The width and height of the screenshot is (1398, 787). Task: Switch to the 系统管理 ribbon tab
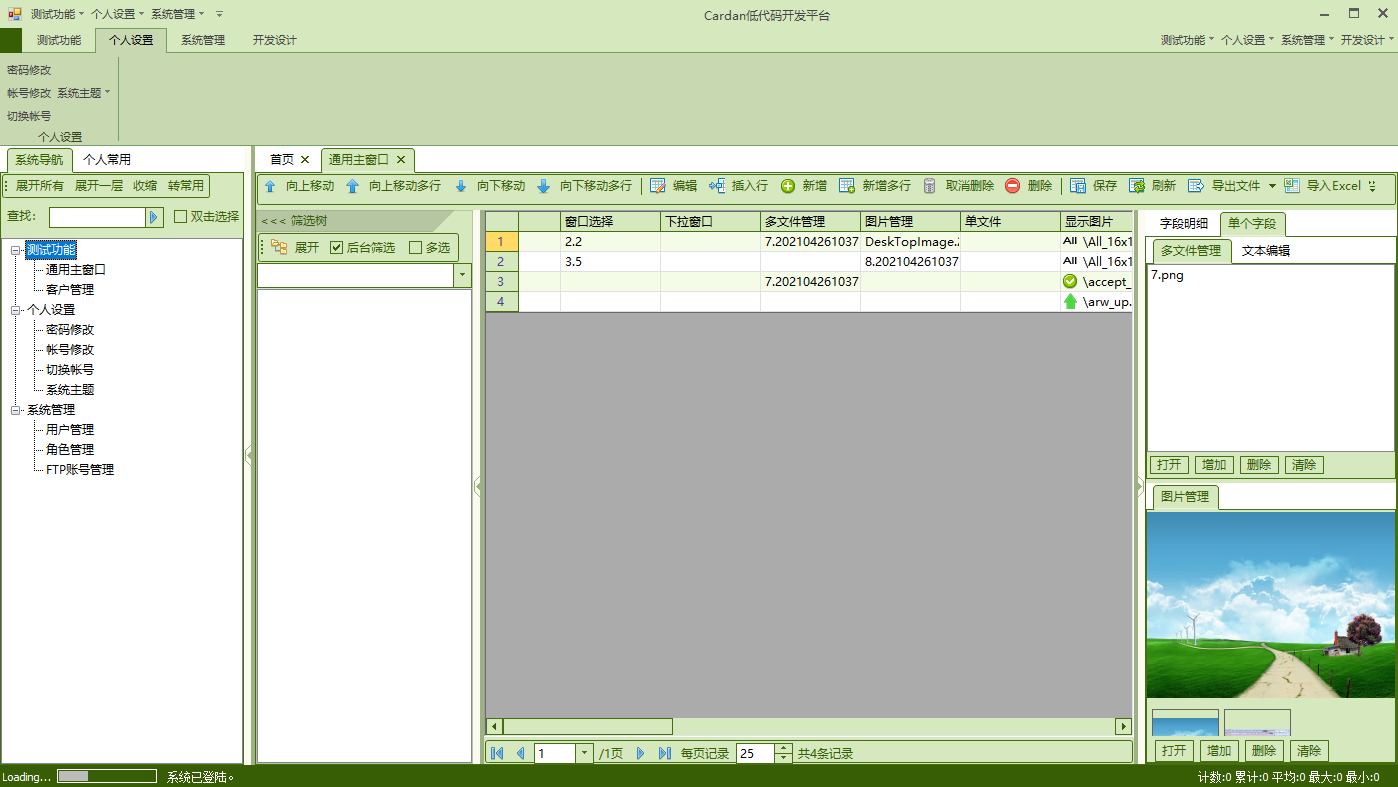click(x=203, y=41)
